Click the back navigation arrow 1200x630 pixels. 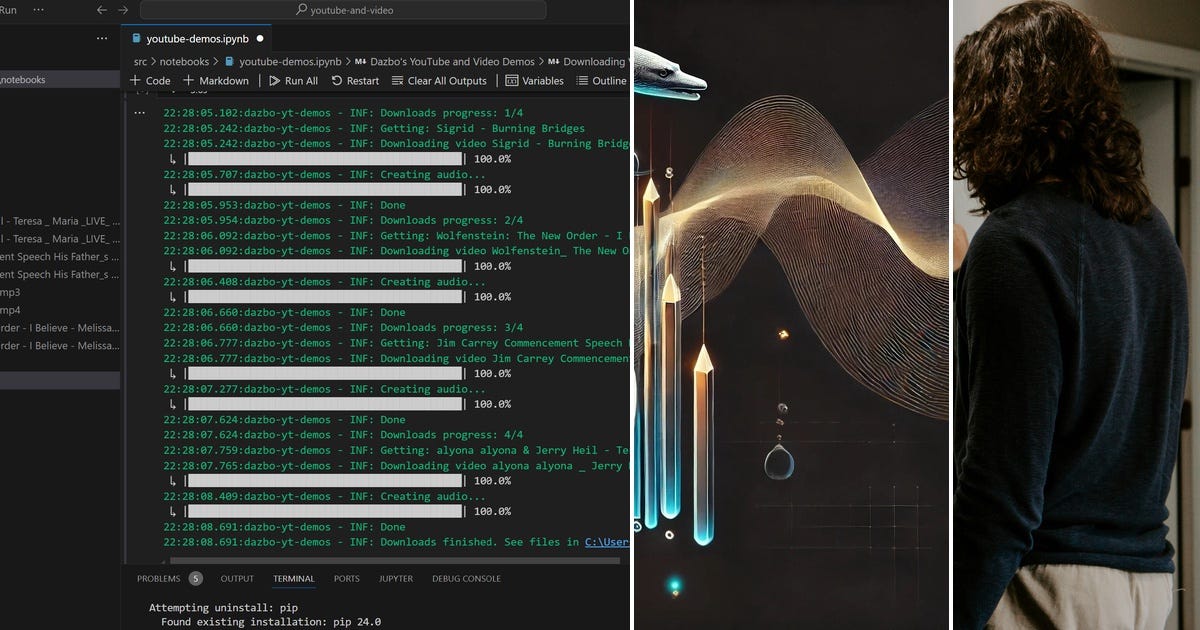(x=100, y=9)
